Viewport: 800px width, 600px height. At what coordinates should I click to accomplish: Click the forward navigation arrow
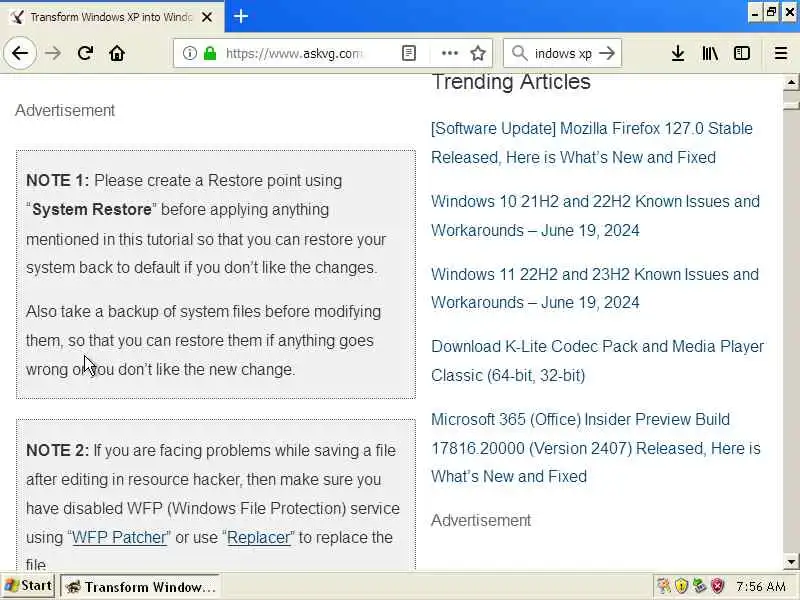click(x=53, y=53)
